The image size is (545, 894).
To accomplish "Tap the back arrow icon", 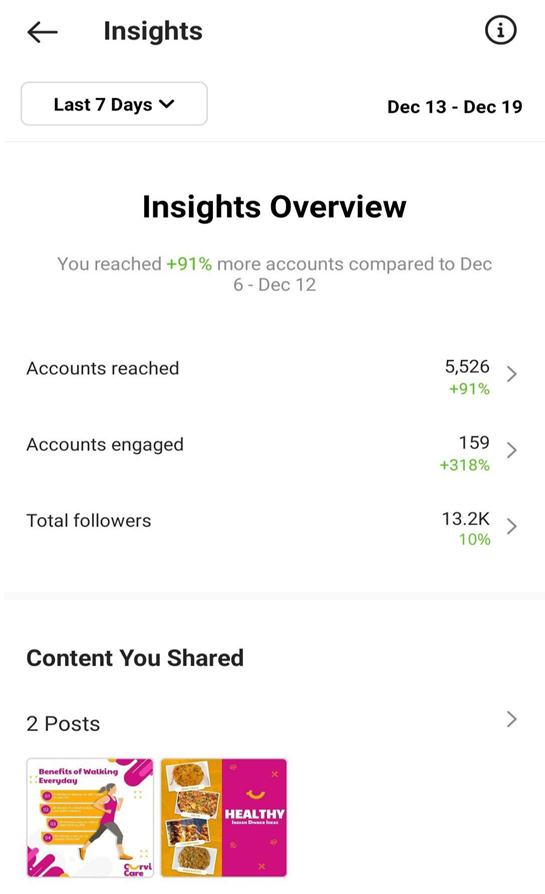I will click(42, 32).
